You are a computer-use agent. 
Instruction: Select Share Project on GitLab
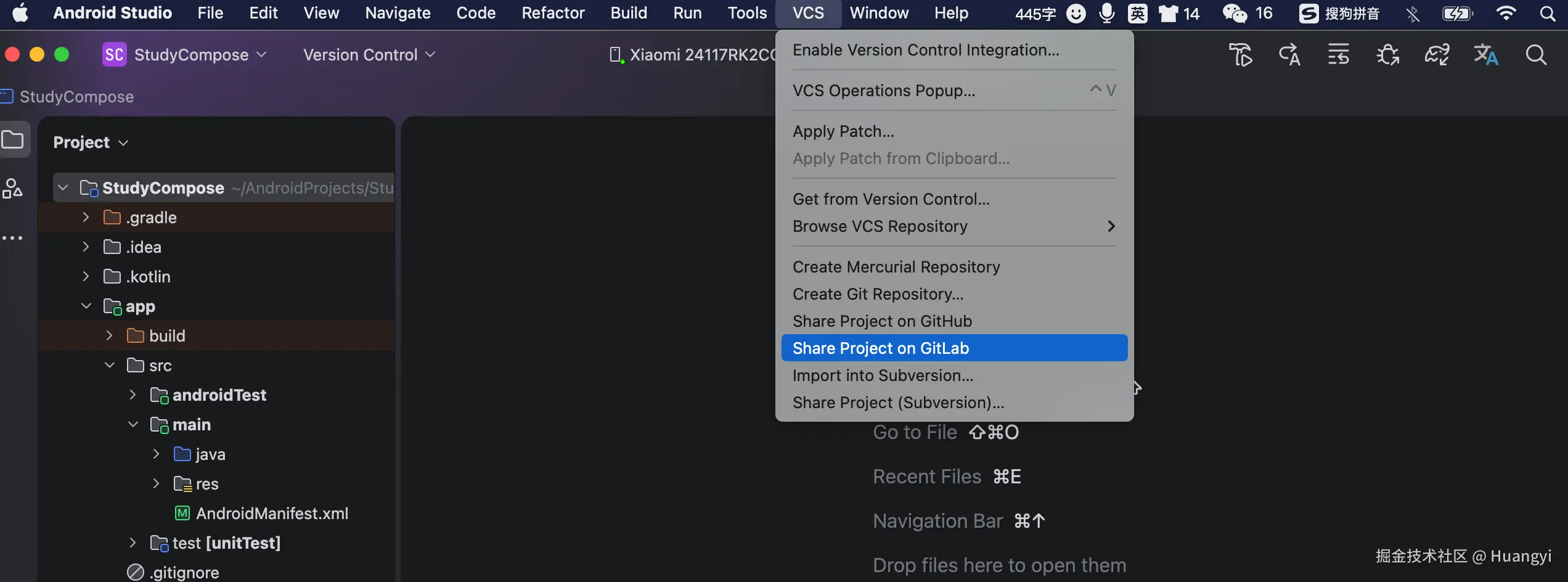(880, 348)
